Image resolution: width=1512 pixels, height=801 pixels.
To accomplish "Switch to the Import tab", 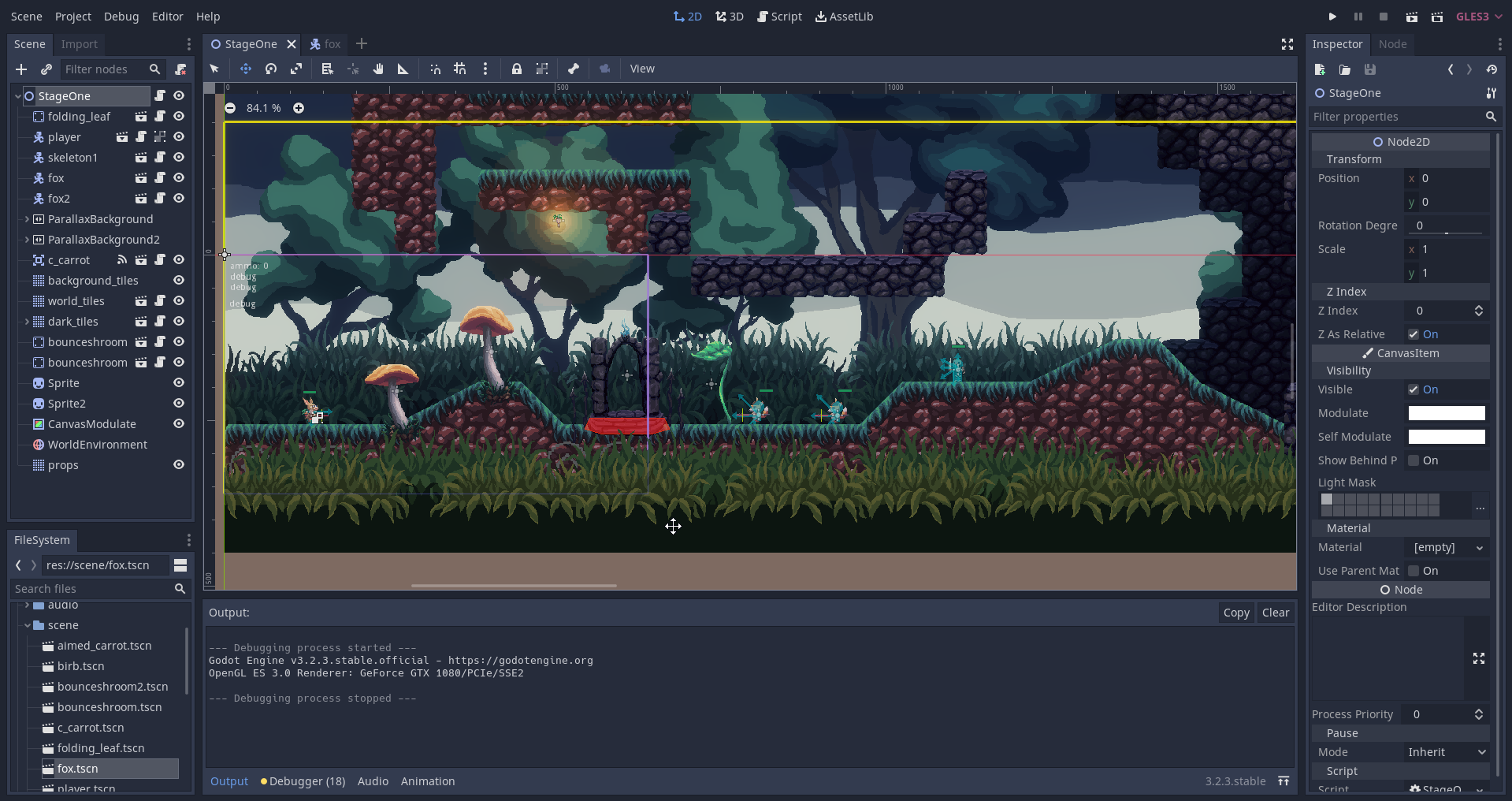I will tap(80, 44).
